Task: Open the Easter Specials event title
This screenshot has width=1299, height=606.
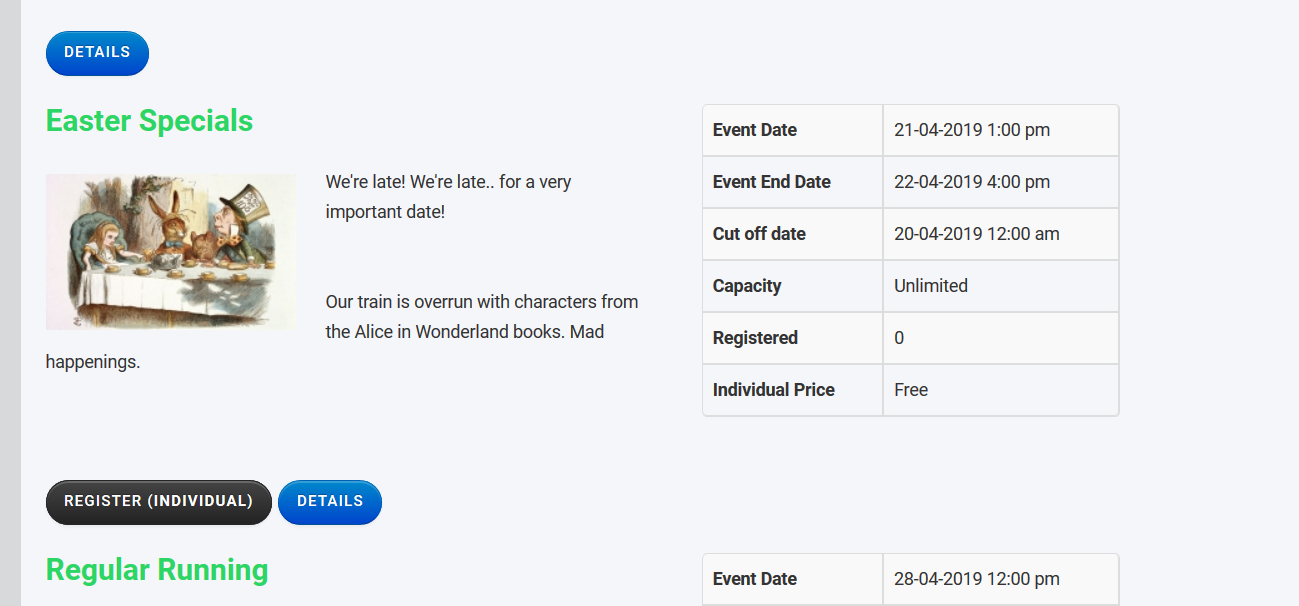Action: click(149, 121)
